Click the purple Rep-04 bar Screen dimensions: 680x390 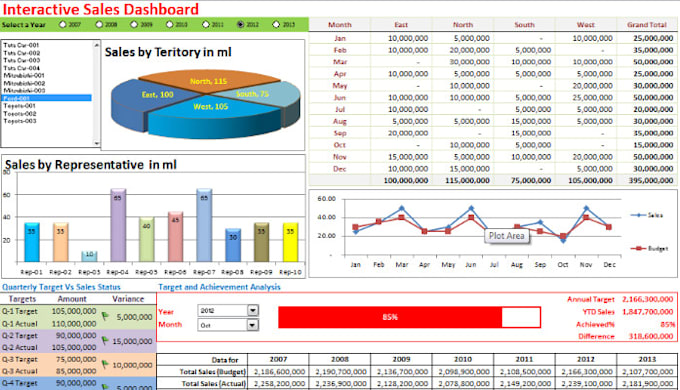click(x=118, y=225)
